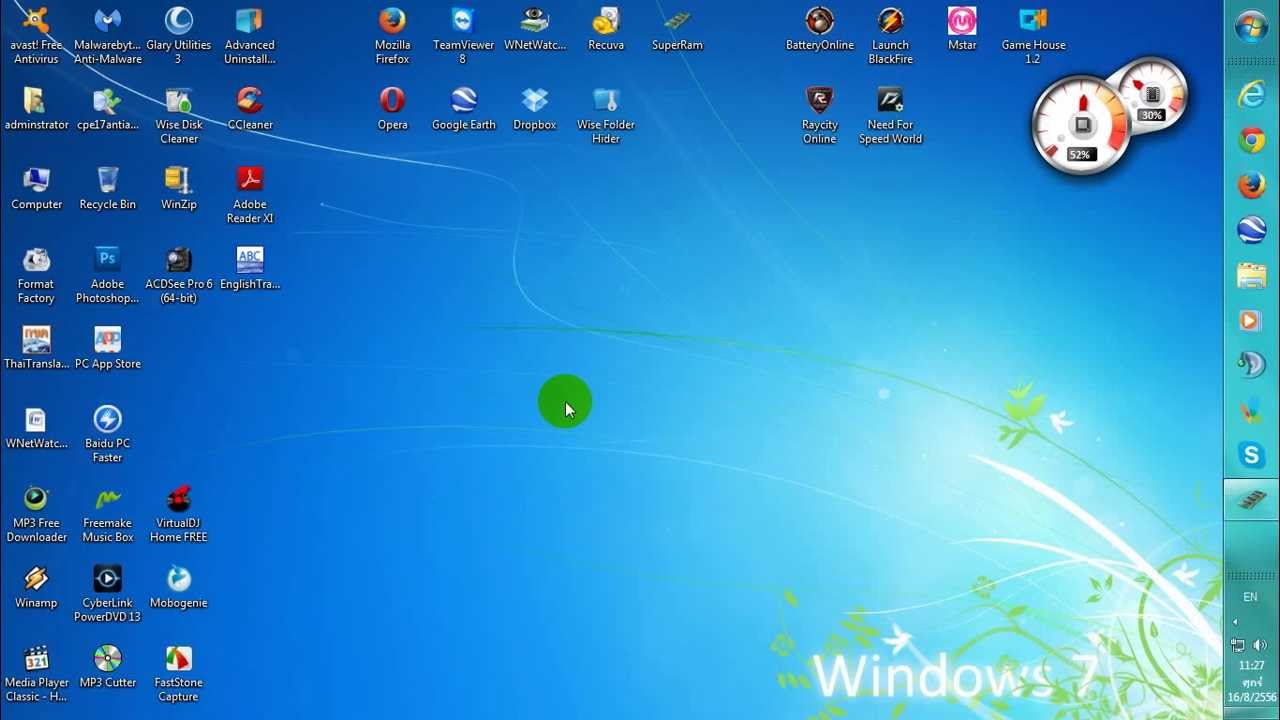The image size is (1280, 720).
Task: Open Google Chrome from the taskbar
Action: pyautogui.click(x=1252, y=140)
